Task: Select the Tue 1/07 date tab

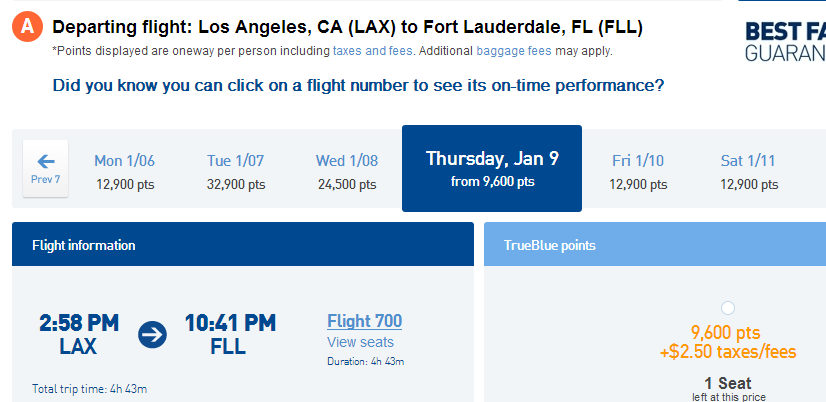Action: pyautogui.click(x=235, y=172)
